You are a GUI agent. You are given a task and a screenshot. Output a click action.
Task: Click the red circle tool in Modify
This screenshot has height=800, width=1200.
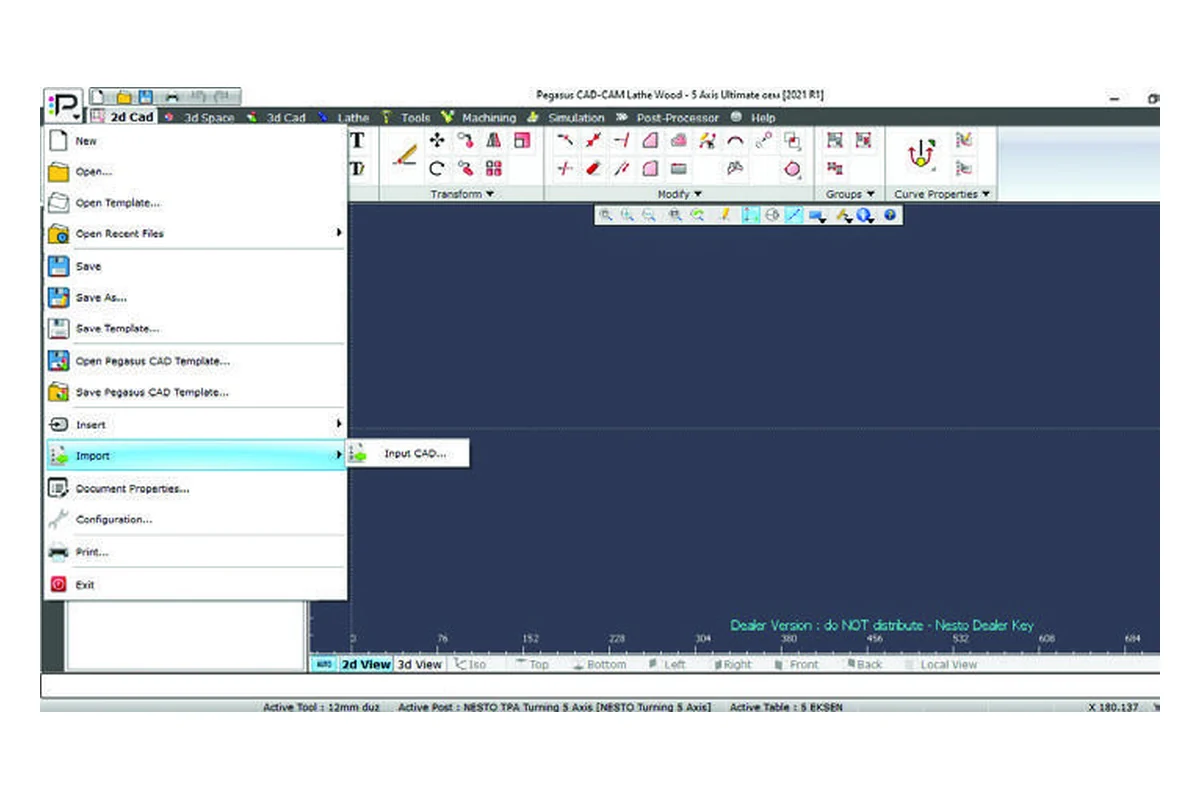(x=793, y=169)
